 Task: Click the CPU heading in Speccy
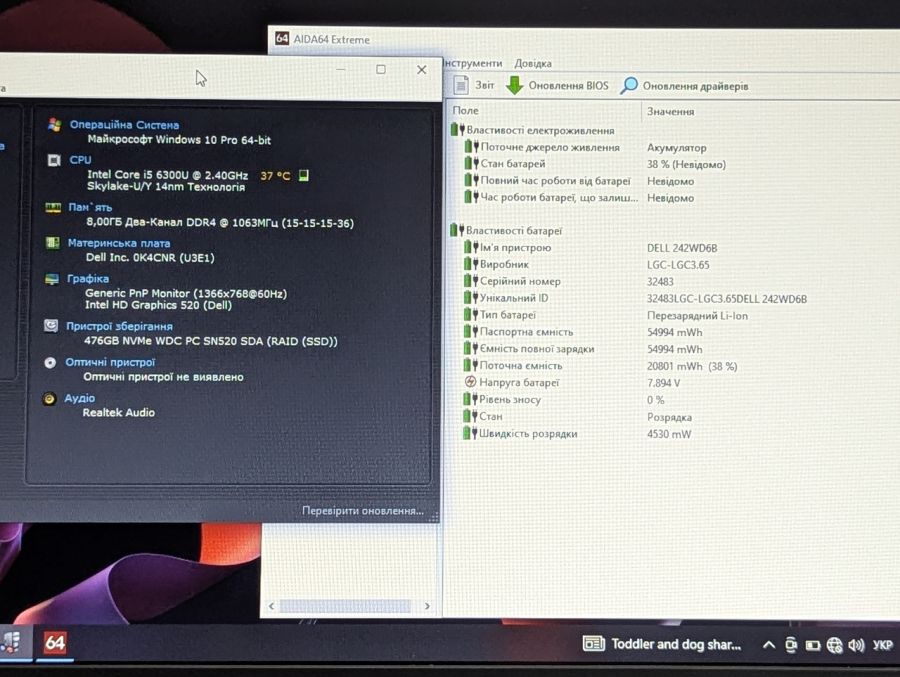click(x=80, y=160)
